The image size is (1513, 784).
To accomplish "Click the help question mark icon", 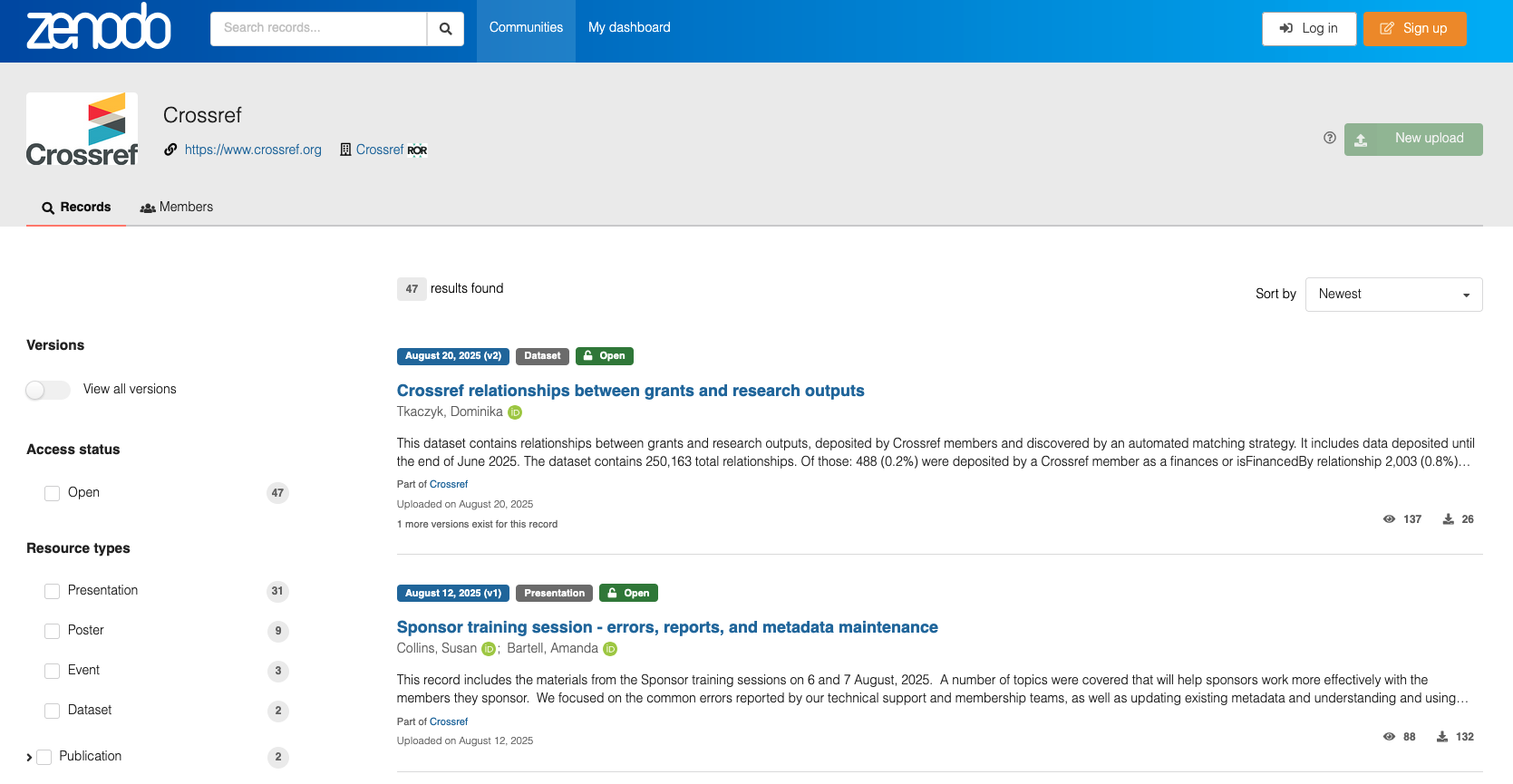I will point(1329,138).
